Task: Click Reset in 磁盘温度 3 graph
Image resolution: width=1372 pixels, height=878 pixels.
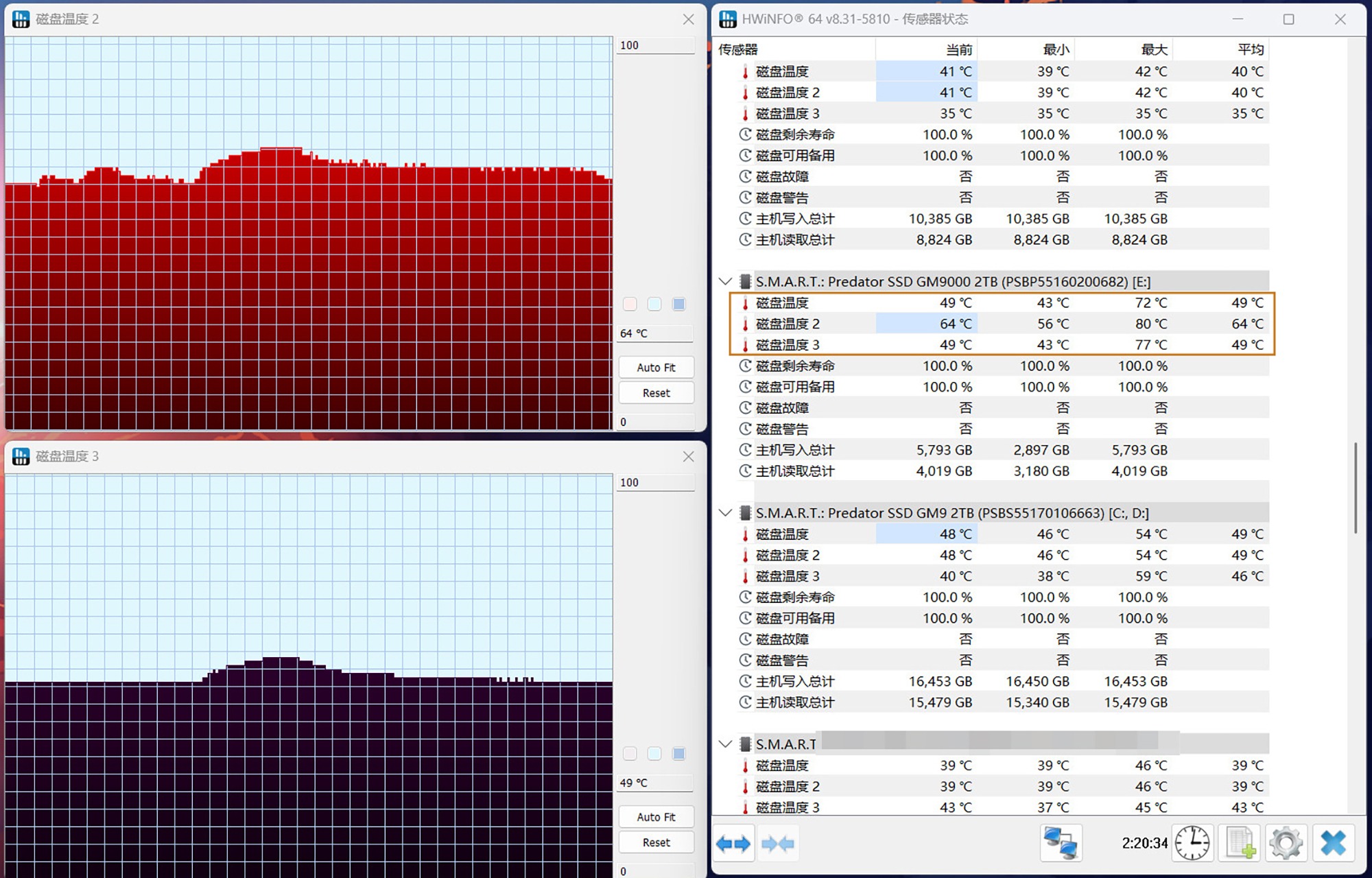Action: 656,842
